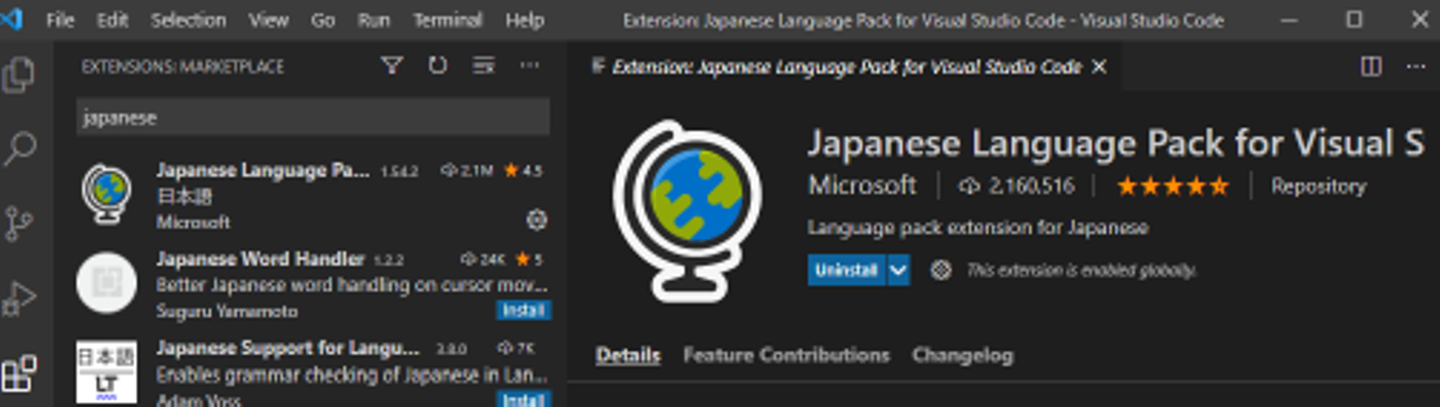Click the 4.5 star rating in list

point(523,171)
